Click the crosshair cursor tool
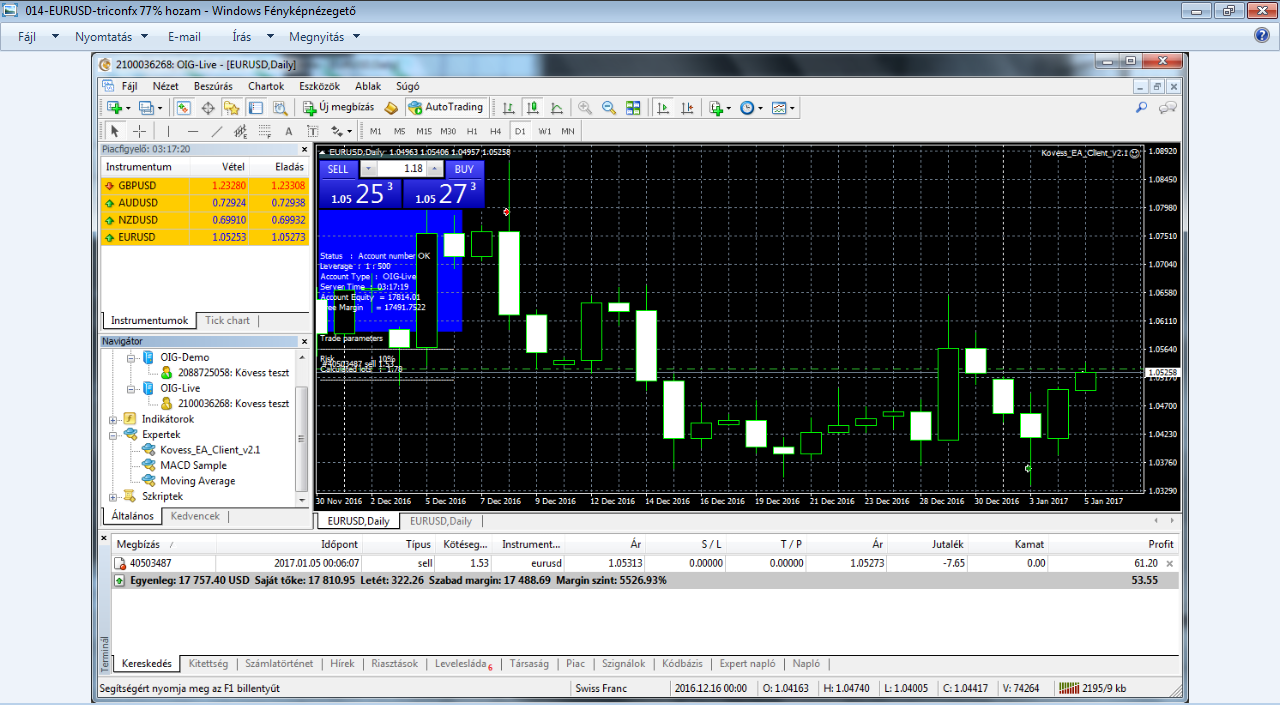The height and width of the screenshot is (705, 1281). pos(139,131)
